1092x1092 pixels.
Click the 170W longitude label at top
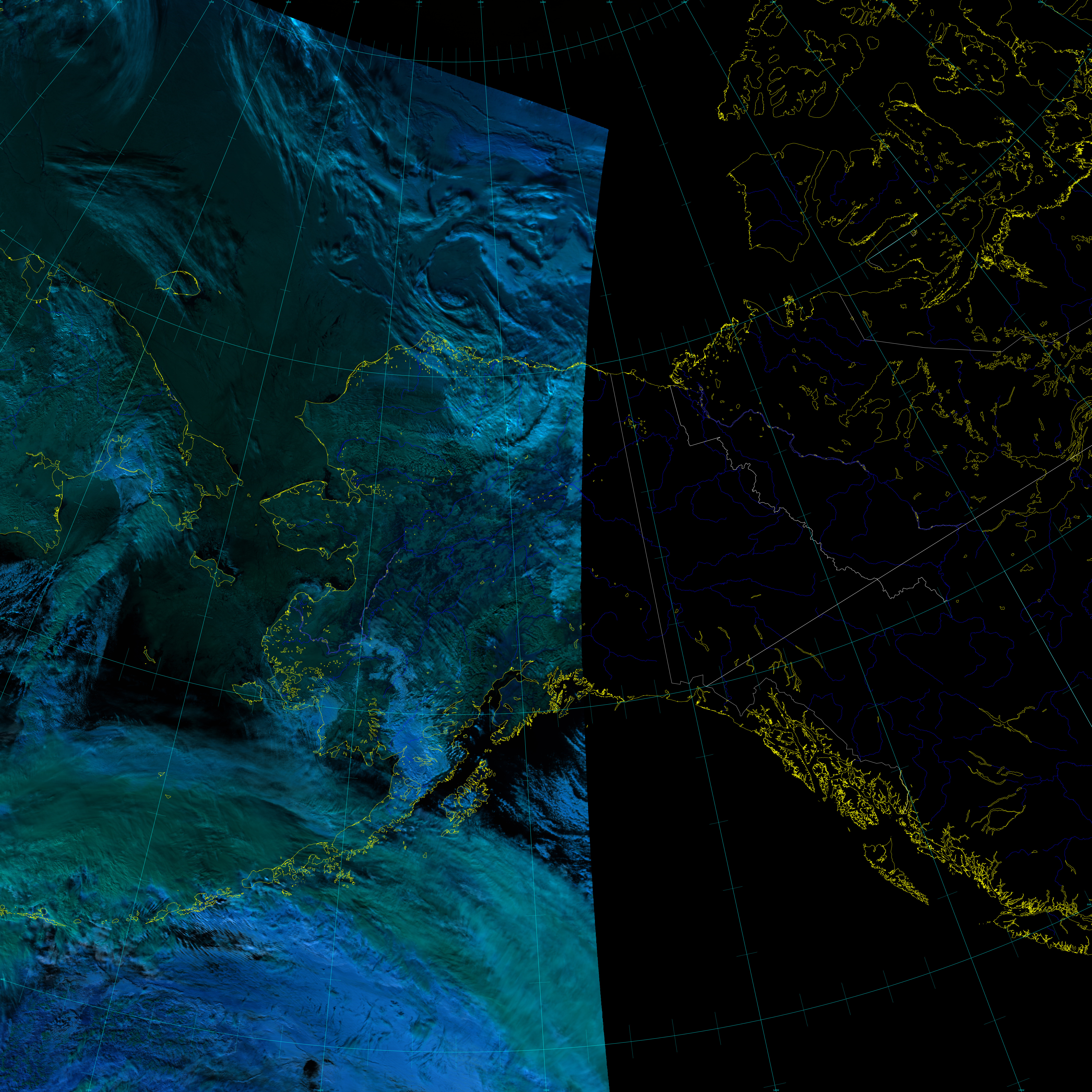tap(356, 2)
